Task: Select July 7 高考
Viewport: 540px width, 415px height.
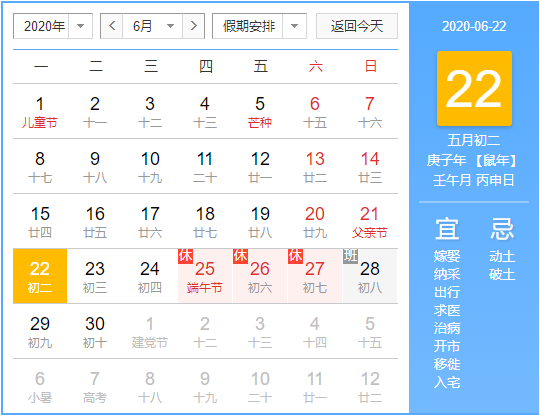Action: [95, 386]
